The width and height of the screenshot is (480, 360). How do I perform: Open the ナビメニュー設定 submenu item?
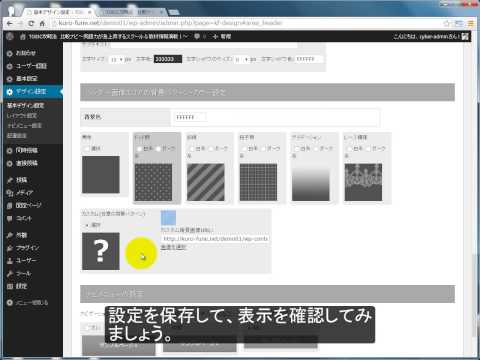click(x=24, y=126)
